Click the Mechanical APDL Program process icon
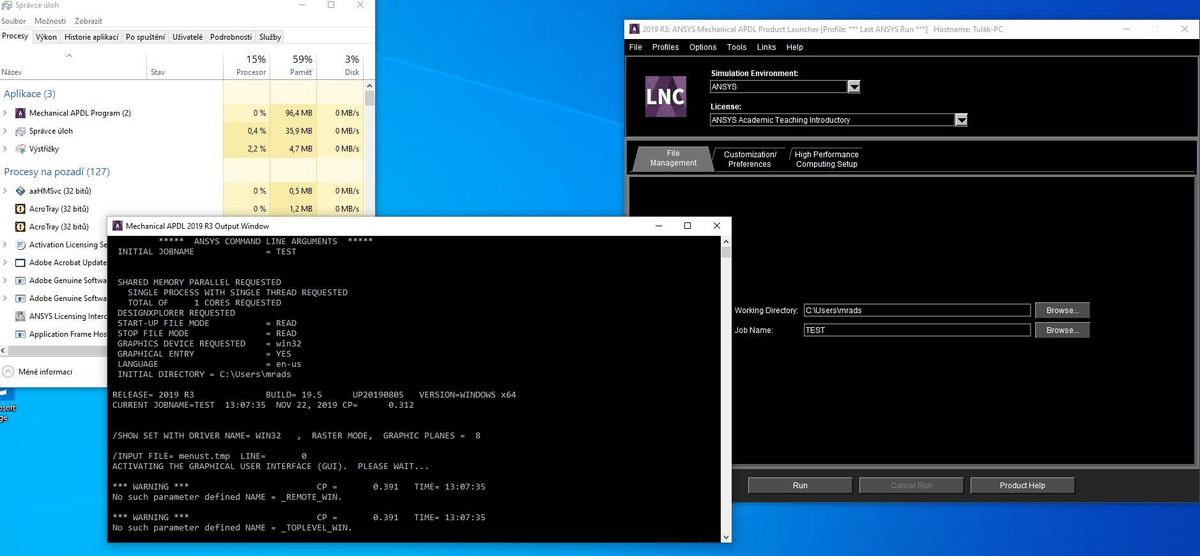Image resolution: width=1200 pixels, height=556 pixels. (x=20, y=113)
